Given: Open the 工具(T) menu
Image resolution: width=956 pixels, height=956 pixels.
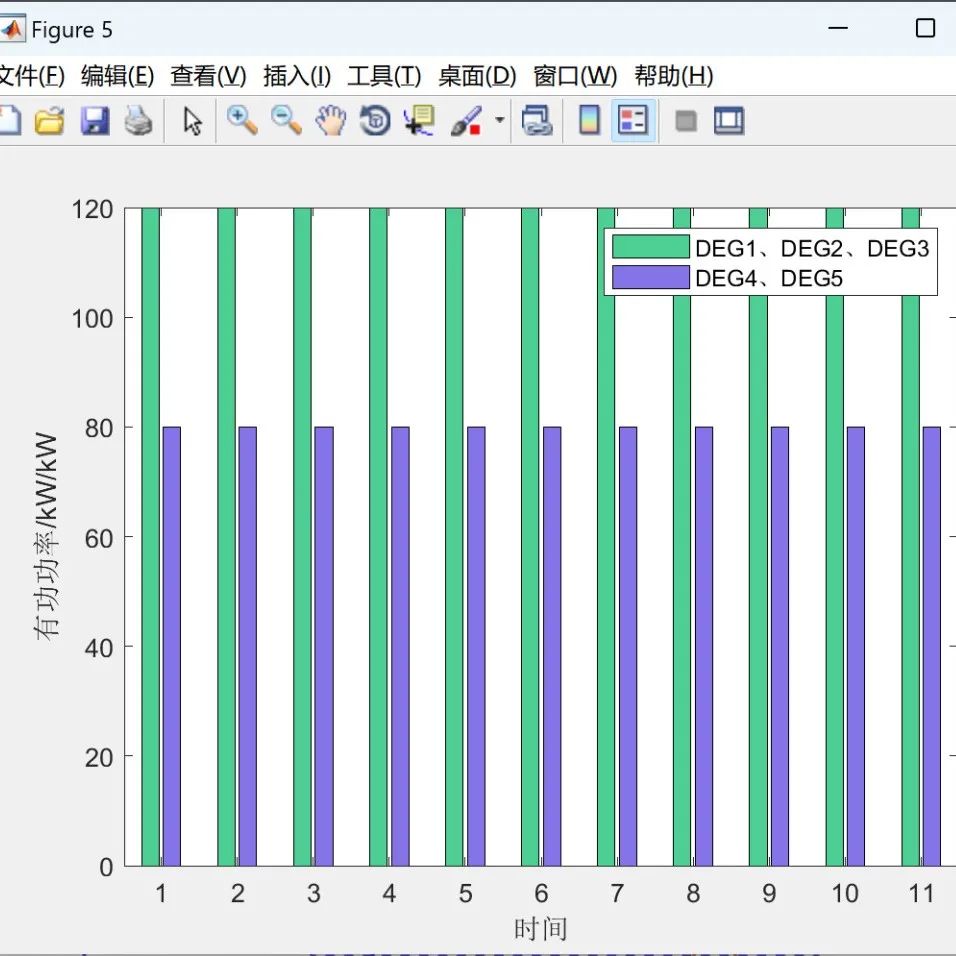Looking at the screenshot, I should [x=384, y=76].
